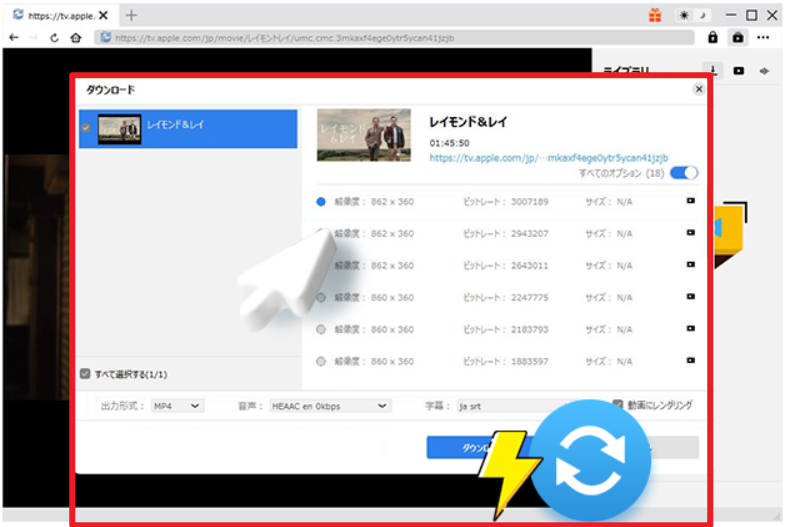Viewport: 785px width, 527px height.
Task: Select the tv.apple browser tab
Action: [x=60, y=16]
